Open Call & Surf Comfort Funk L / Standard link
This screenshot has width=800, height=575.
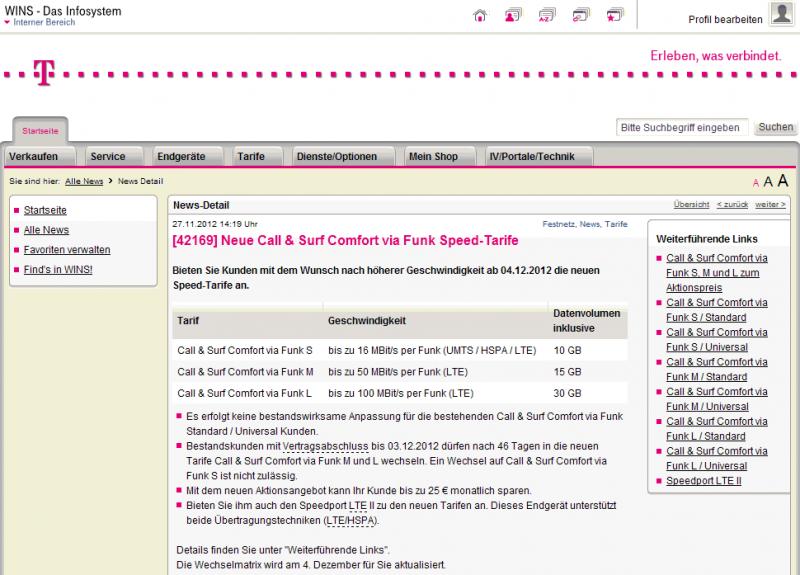pos(716,429)
